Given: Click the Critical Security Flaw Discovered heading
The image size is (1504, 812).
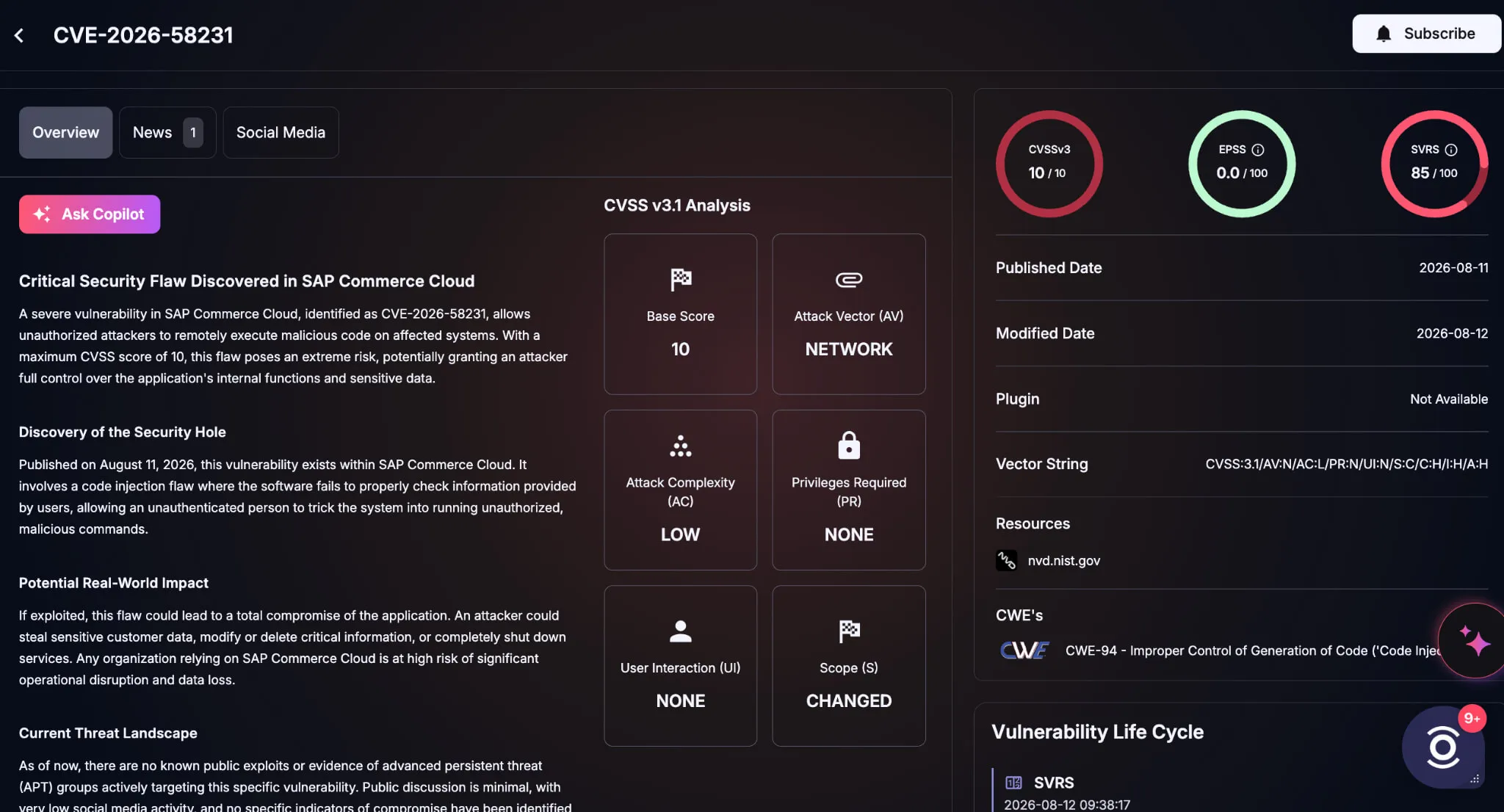Looking at the screenshot, I should point(247,281).
